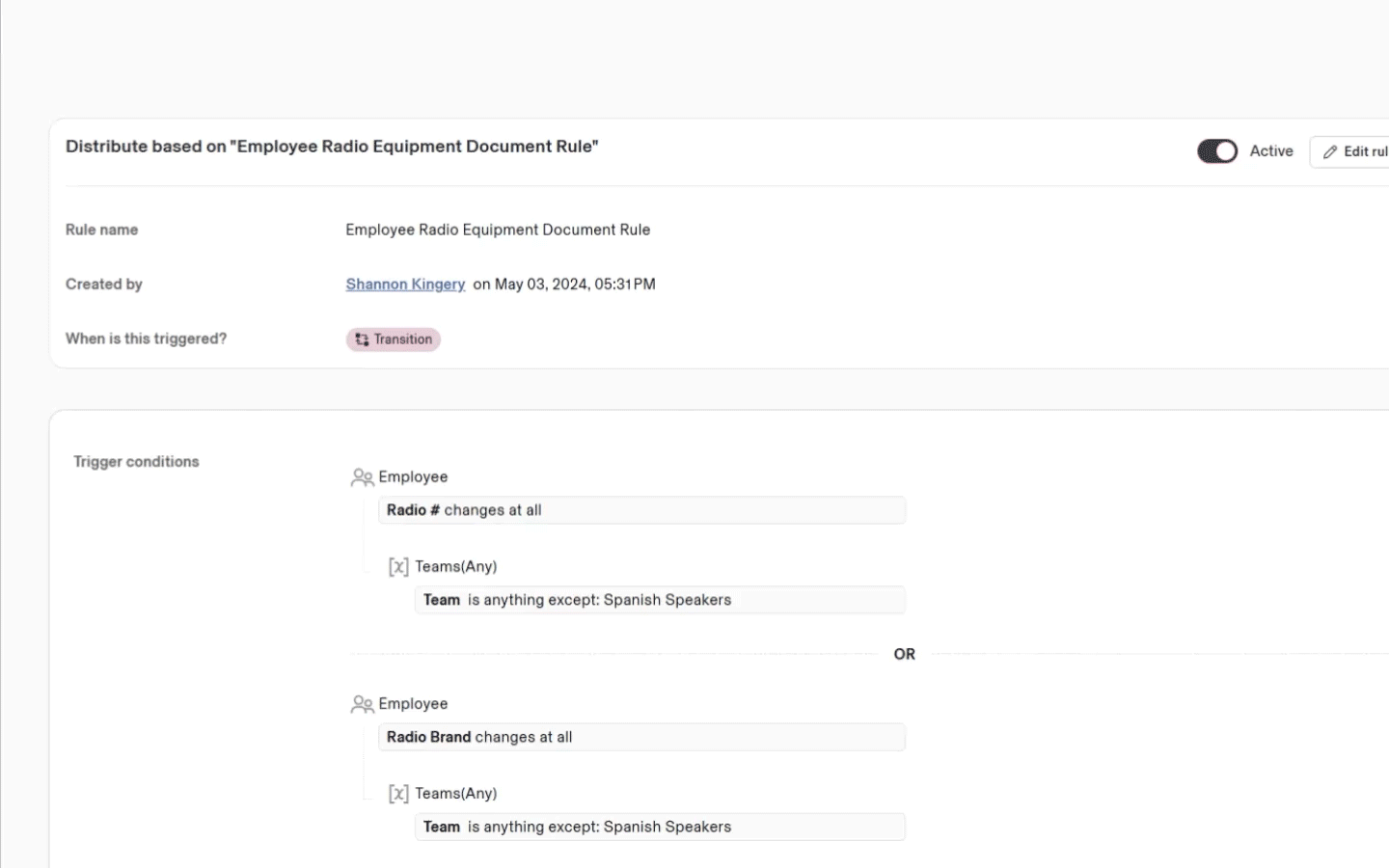Click the Teams(Any) variable icon below Radio Brand condition

tap(398, 794)
